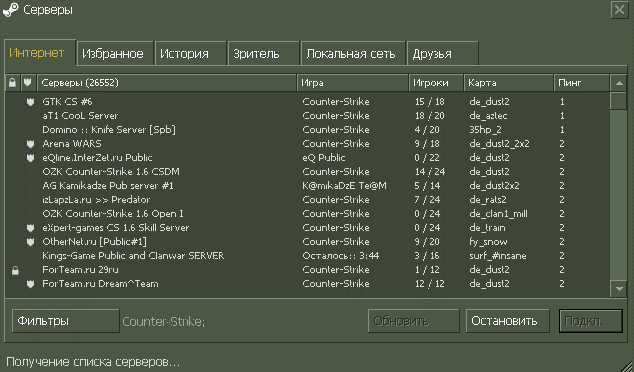Click the padlock icon on ForTeam.ru 29ru row
The image size is (634, 372).
click(x=15, y=270)
